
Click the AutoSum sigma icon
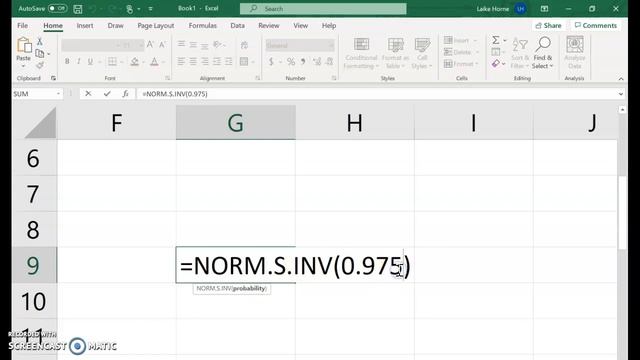coord(496,40)
